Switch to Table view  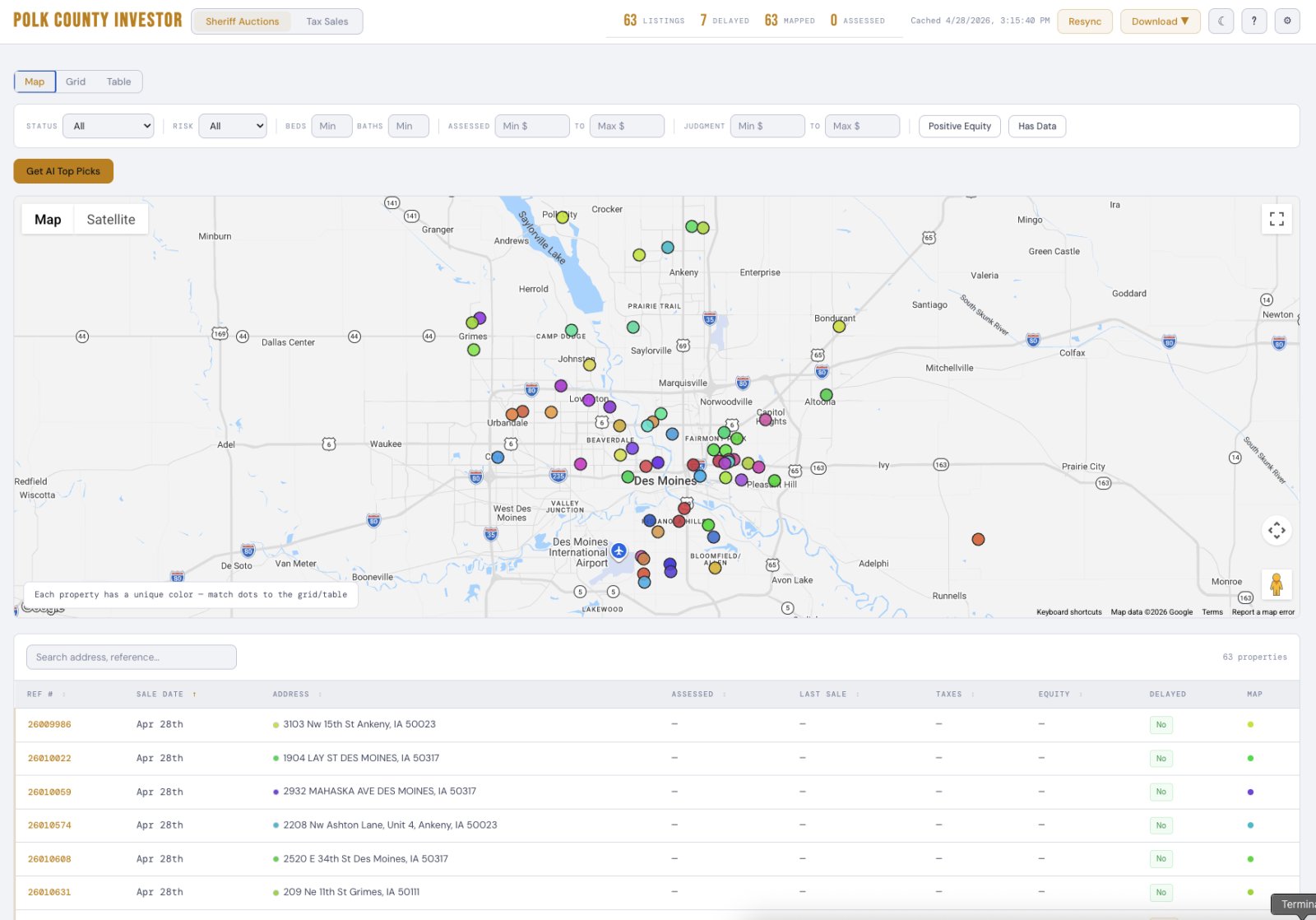(x=118, y=81)
